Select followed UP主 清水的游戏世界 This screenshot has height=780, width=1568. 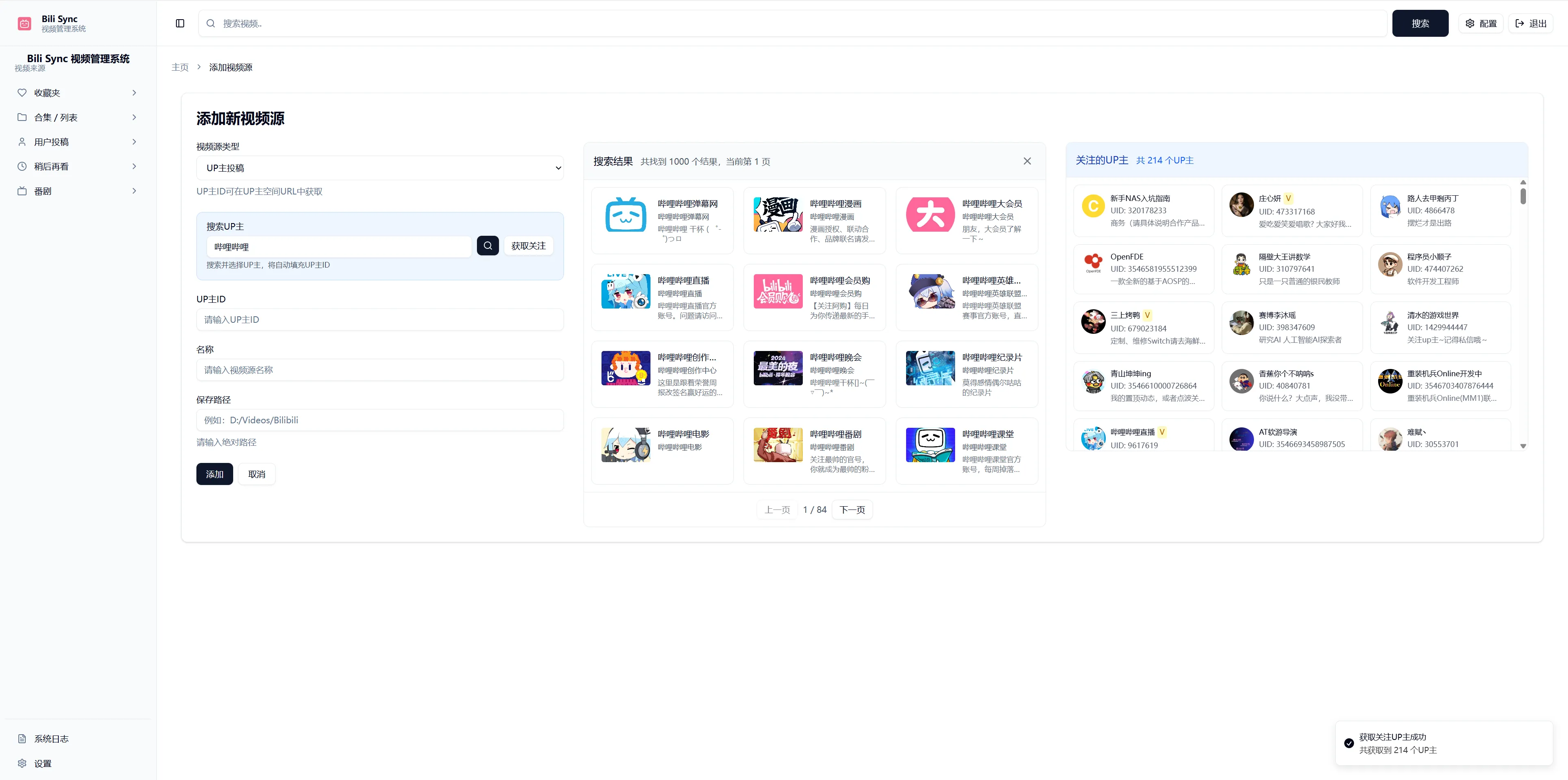click(x=1441, y=328)
